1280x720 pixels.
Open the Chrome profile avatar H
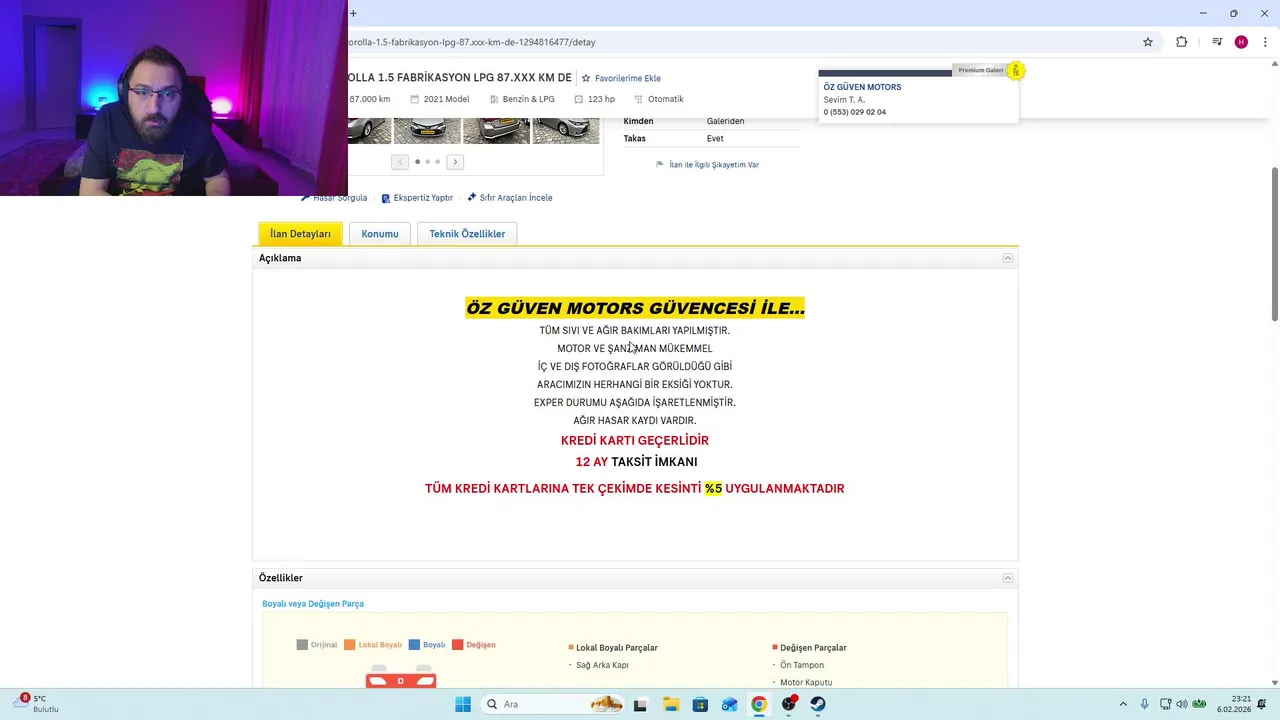click(1241, 42)
